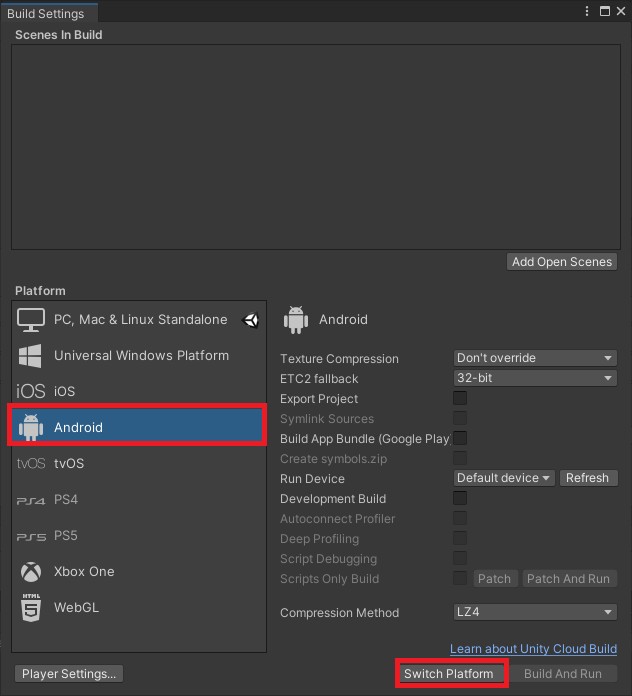
Task: Select the PS5 platform row
Action: pyautogui.click(x=139, y=536)
